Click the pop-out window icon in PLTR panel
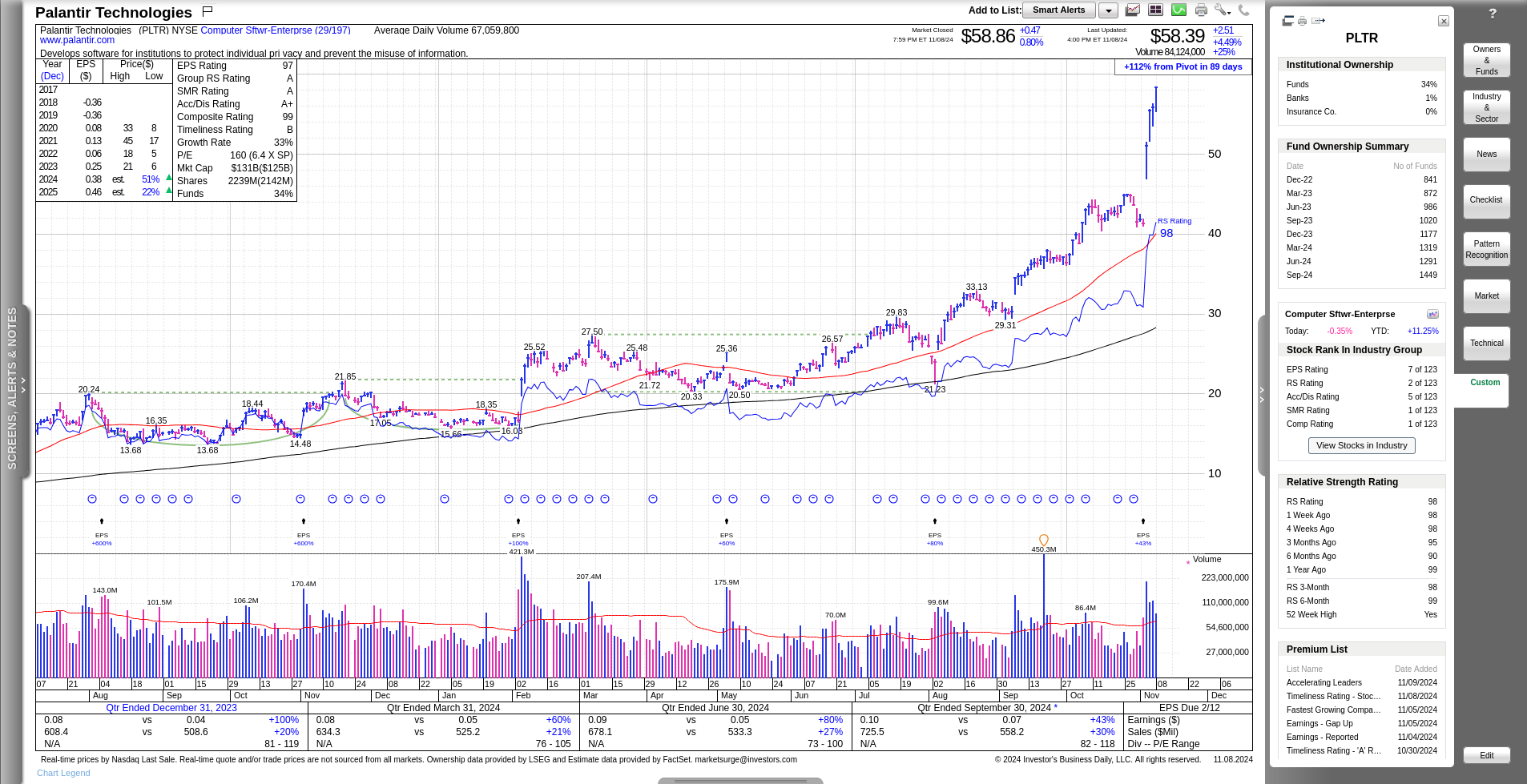 point(1287,21)
